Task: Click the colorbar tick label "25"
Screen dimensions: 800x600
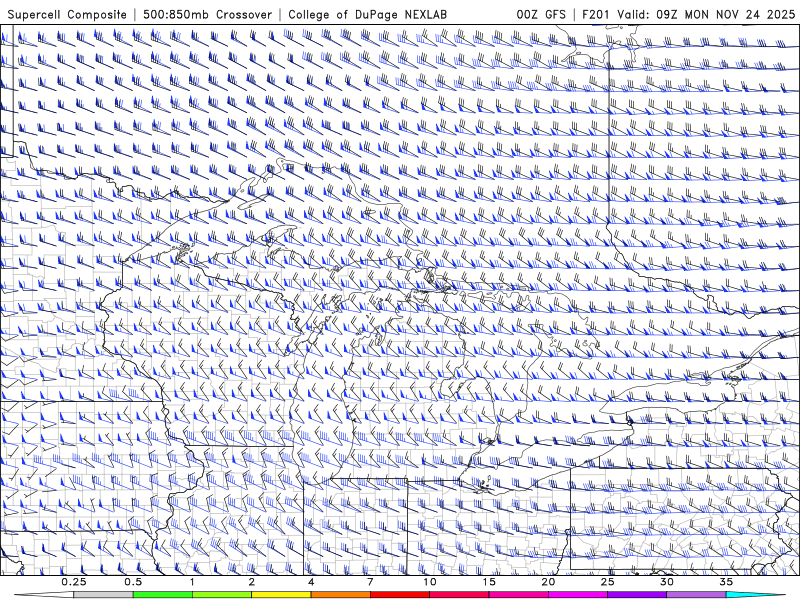Action: click(608, 582)
